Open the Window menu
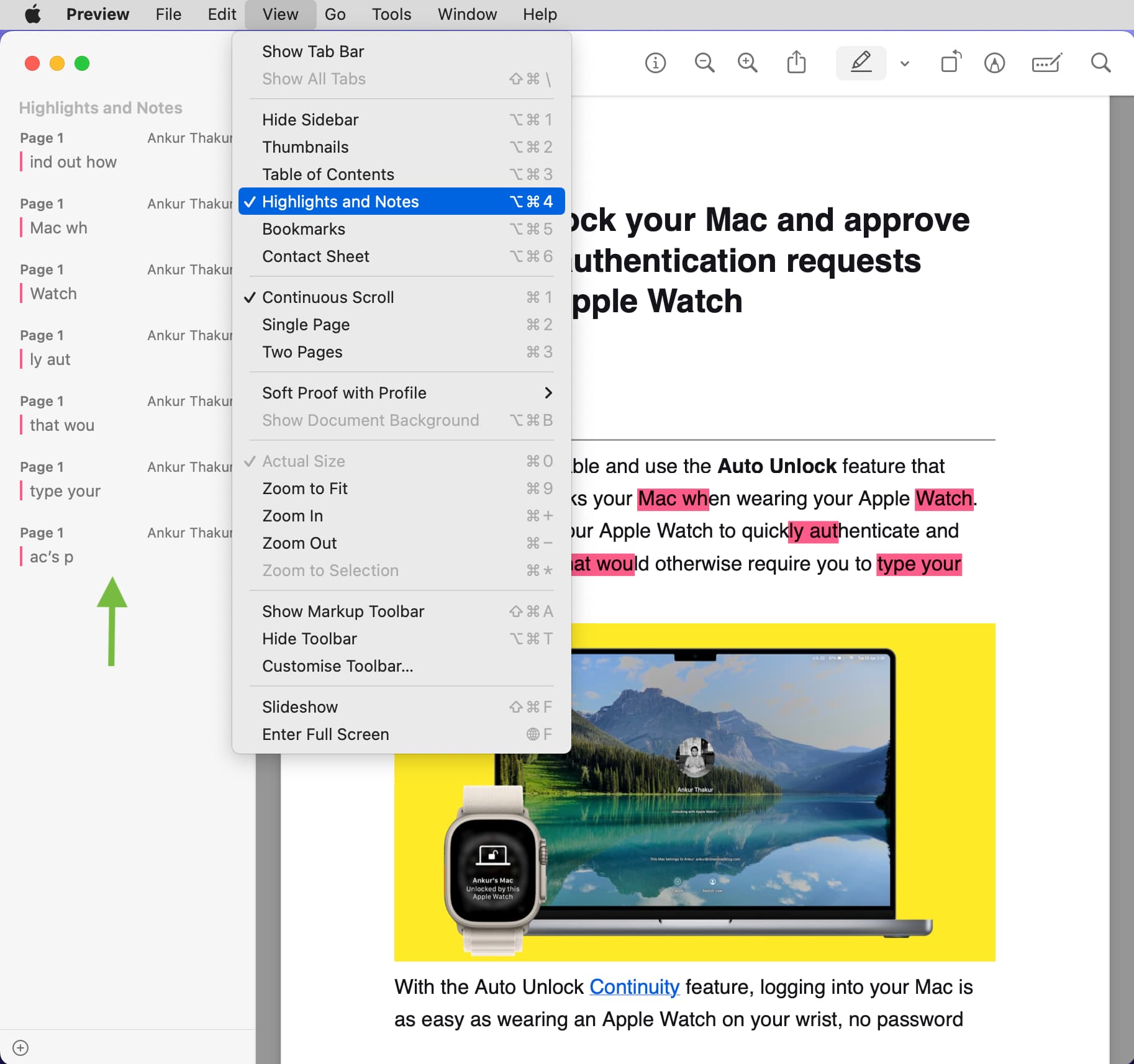 click(467, 14)
